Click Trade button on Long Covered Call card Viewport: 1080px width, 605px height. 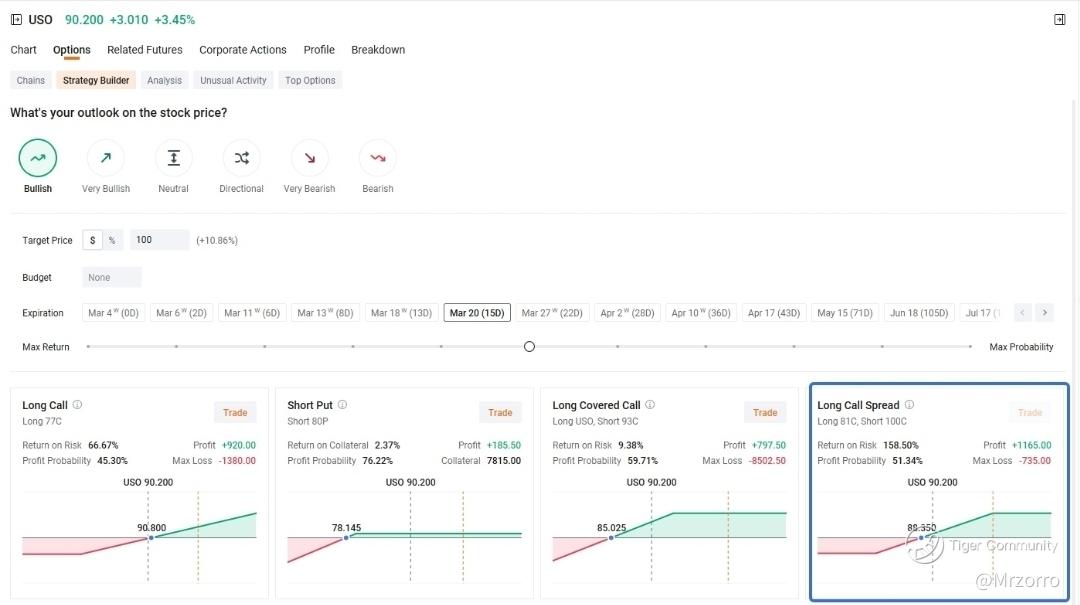765,413
